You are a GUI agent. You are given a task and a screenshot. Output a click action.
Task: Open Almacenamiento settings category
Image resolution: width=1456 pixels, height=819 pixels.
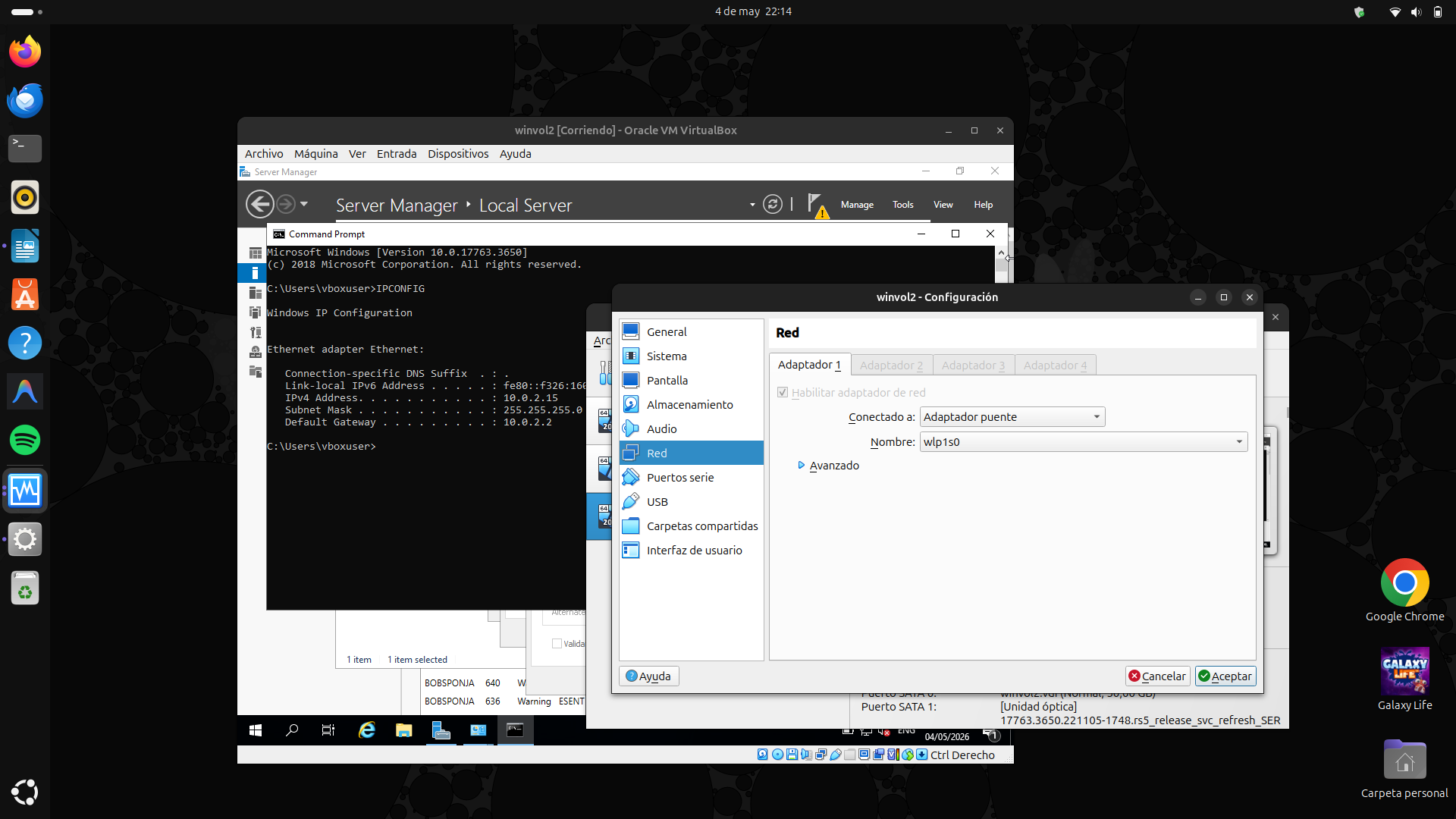click(x=691, y=404)
